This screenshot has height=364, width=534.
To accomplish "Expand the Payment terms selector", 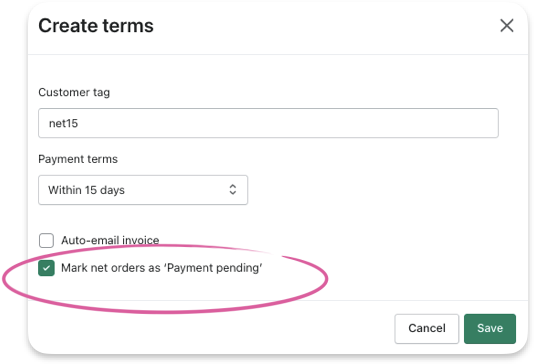I will tap(143, 190).
